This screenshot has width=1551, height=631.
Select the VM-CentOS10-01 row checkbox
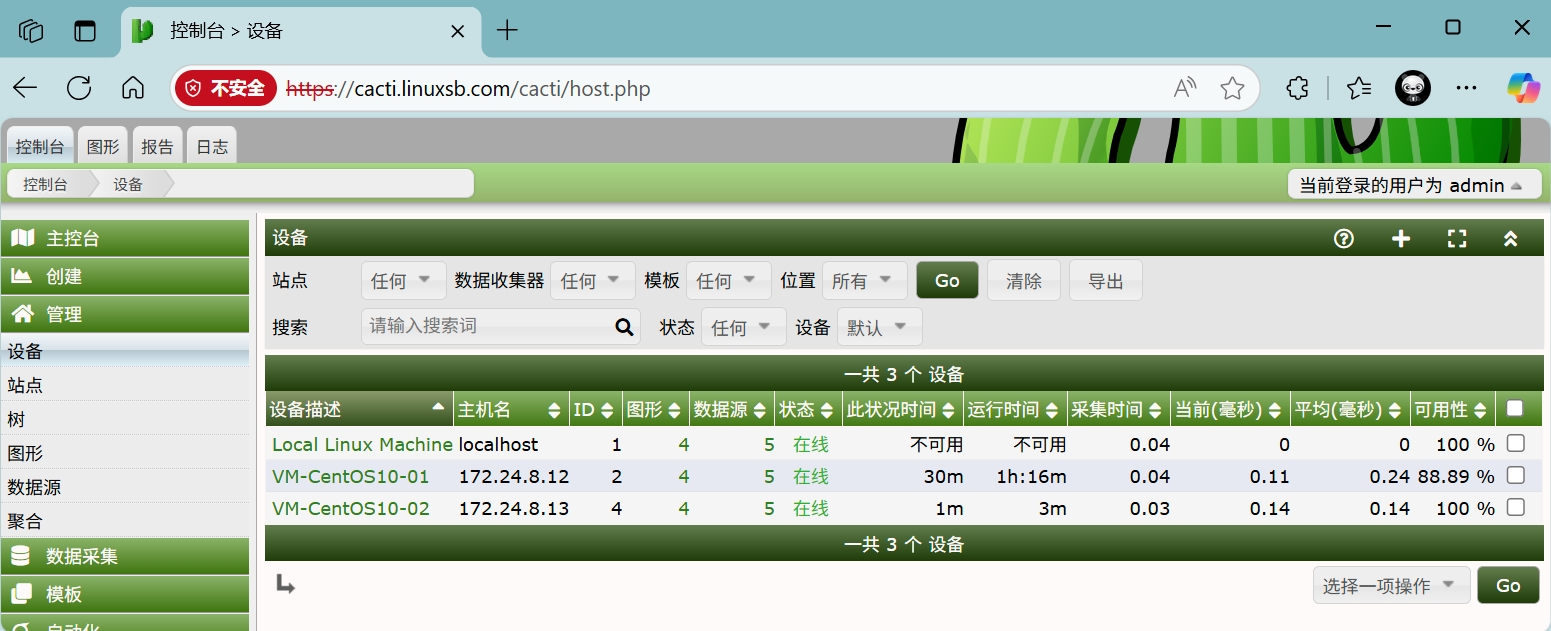coord(1515,475)
